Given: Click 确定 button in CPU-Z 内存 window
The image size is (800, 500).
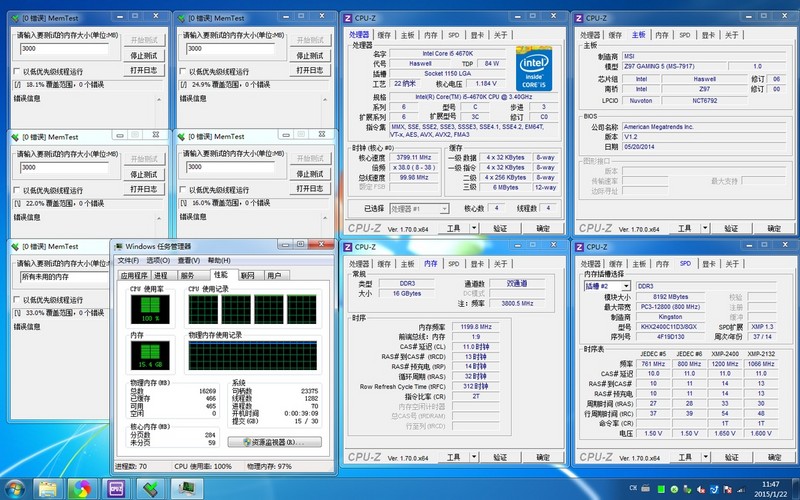Looking at the screenshot, I should coord(543,457).
